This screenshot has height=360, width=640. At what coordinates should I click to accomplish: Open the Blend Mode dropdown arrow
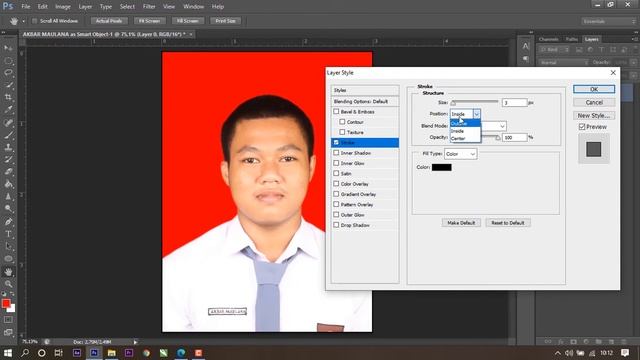pyautogui.click(x=502, y=126)
